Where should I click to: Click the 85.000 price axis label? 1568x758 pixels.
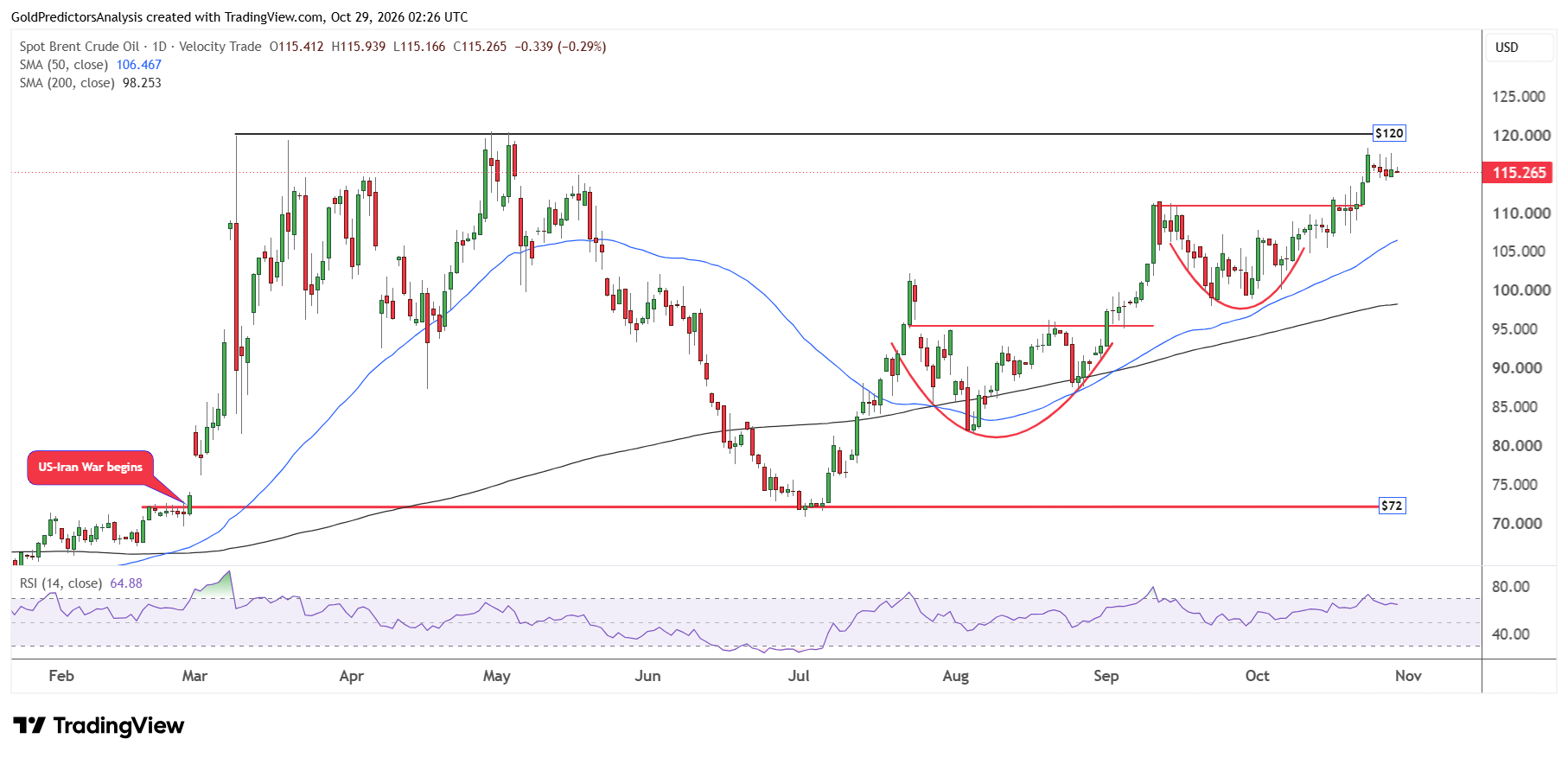click(1515, 407)
